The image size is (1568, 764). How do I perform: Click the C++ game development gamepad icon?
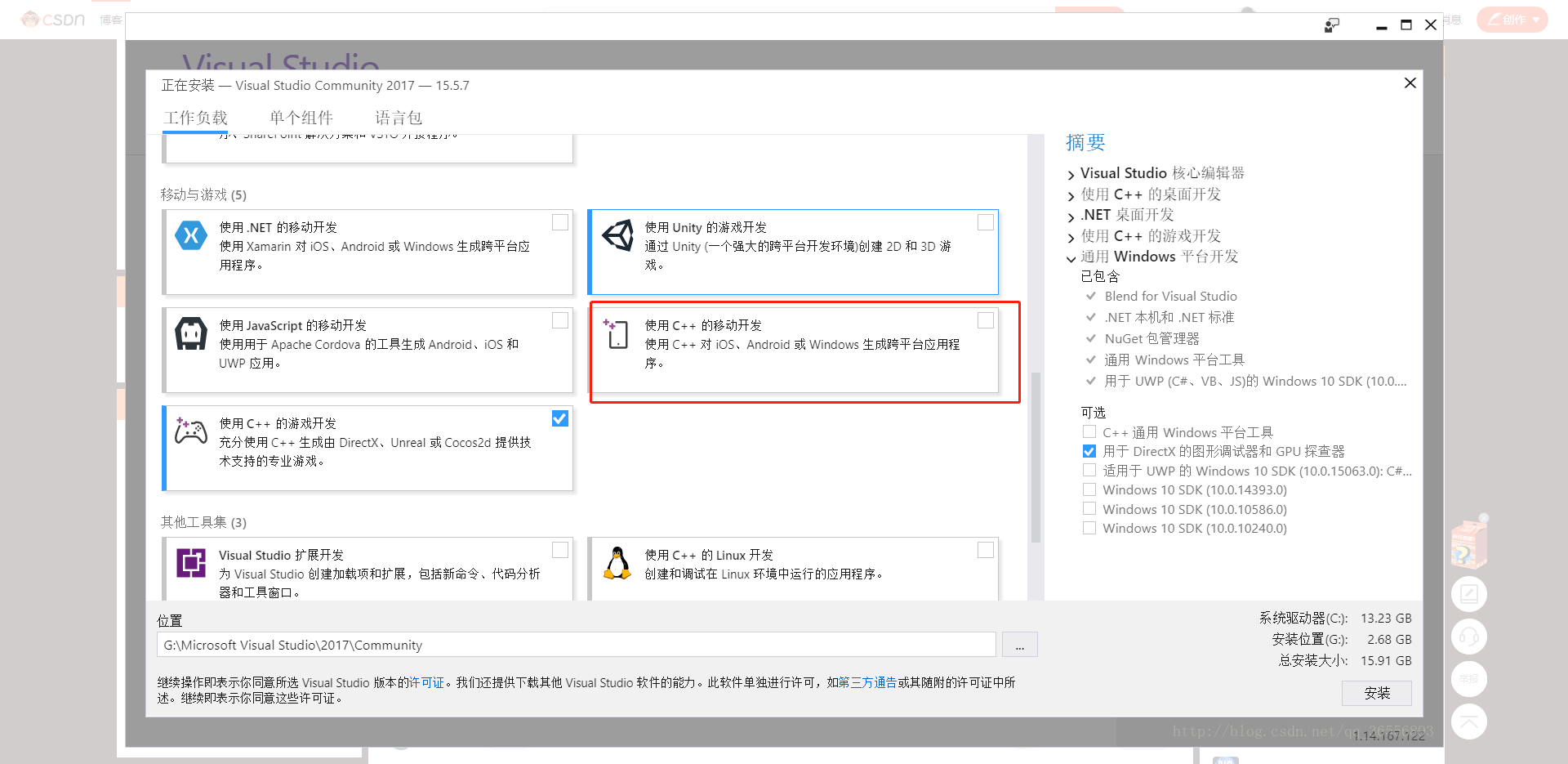[191, 431]
